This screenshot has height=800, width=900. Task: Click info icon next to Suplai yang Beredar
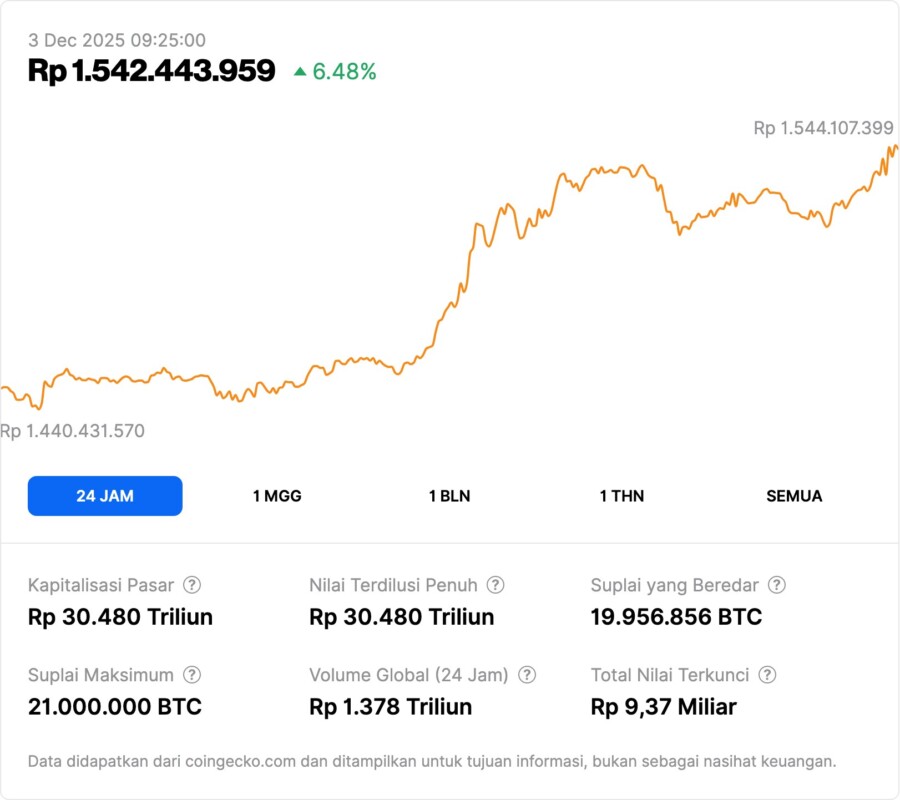pos(776,585)
